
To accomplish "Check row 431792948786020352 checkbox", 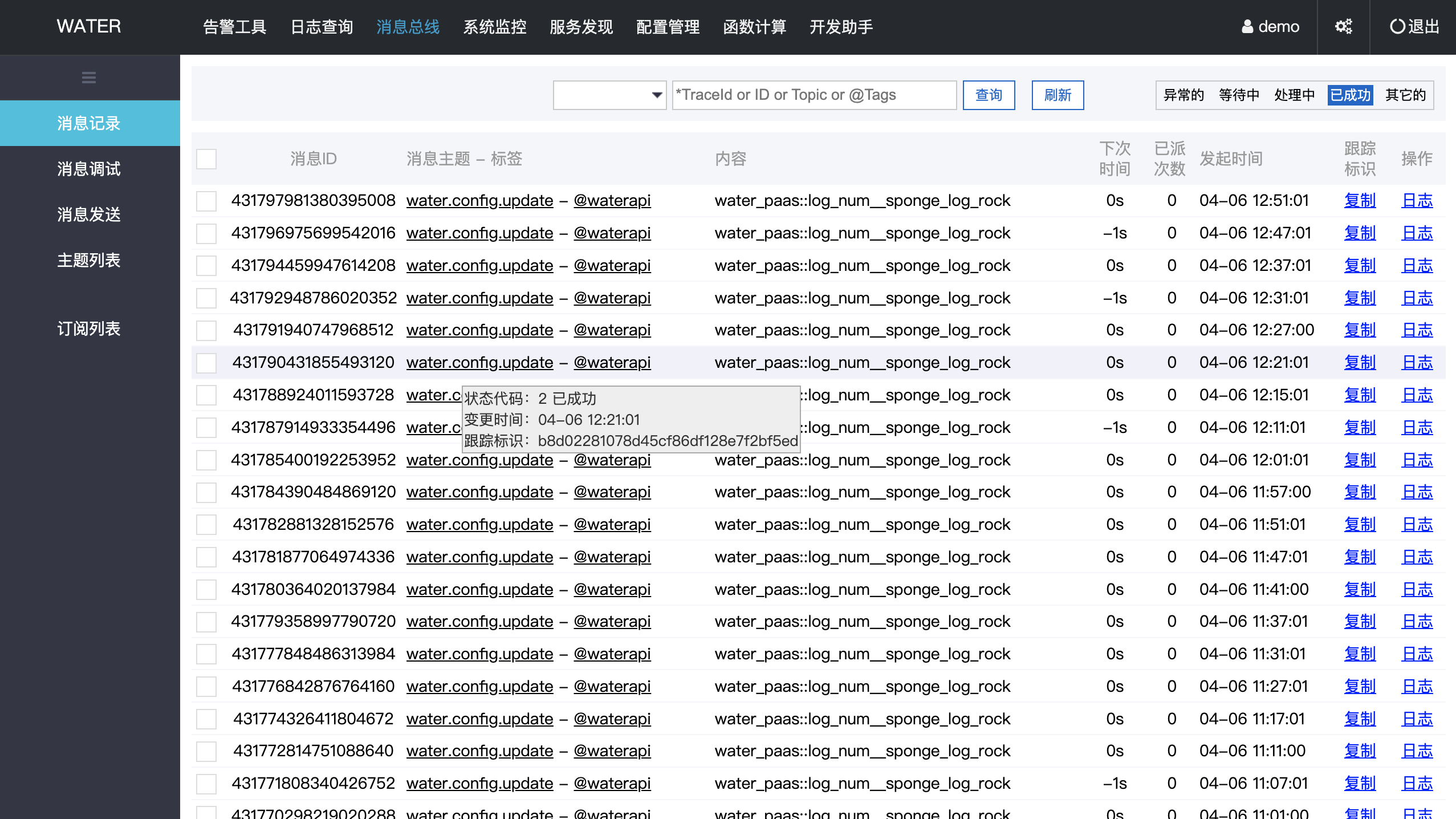I will point(206,298).
